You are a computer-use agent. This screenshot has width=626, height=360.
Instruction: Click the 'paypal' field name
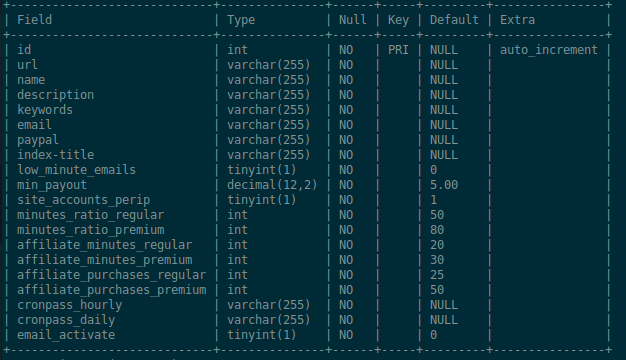38,140
